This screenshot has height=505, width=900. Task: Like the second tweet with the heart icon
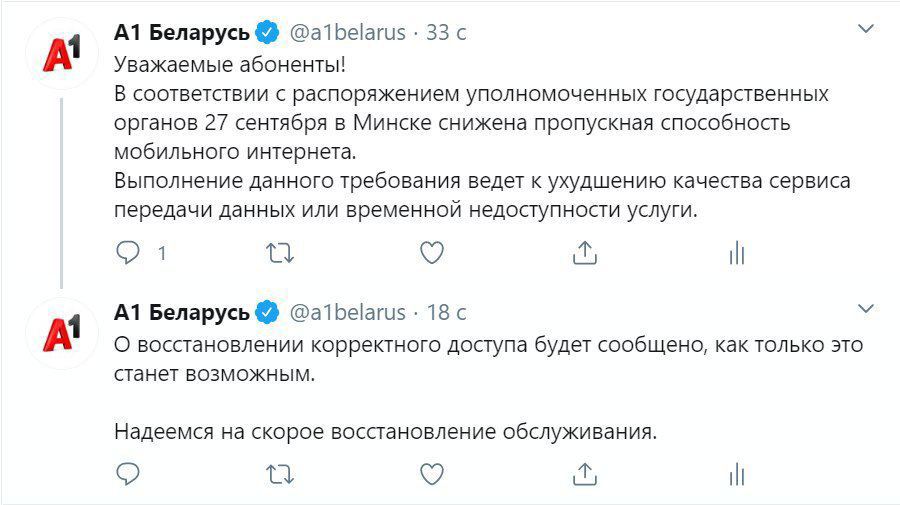pos(432,474)
